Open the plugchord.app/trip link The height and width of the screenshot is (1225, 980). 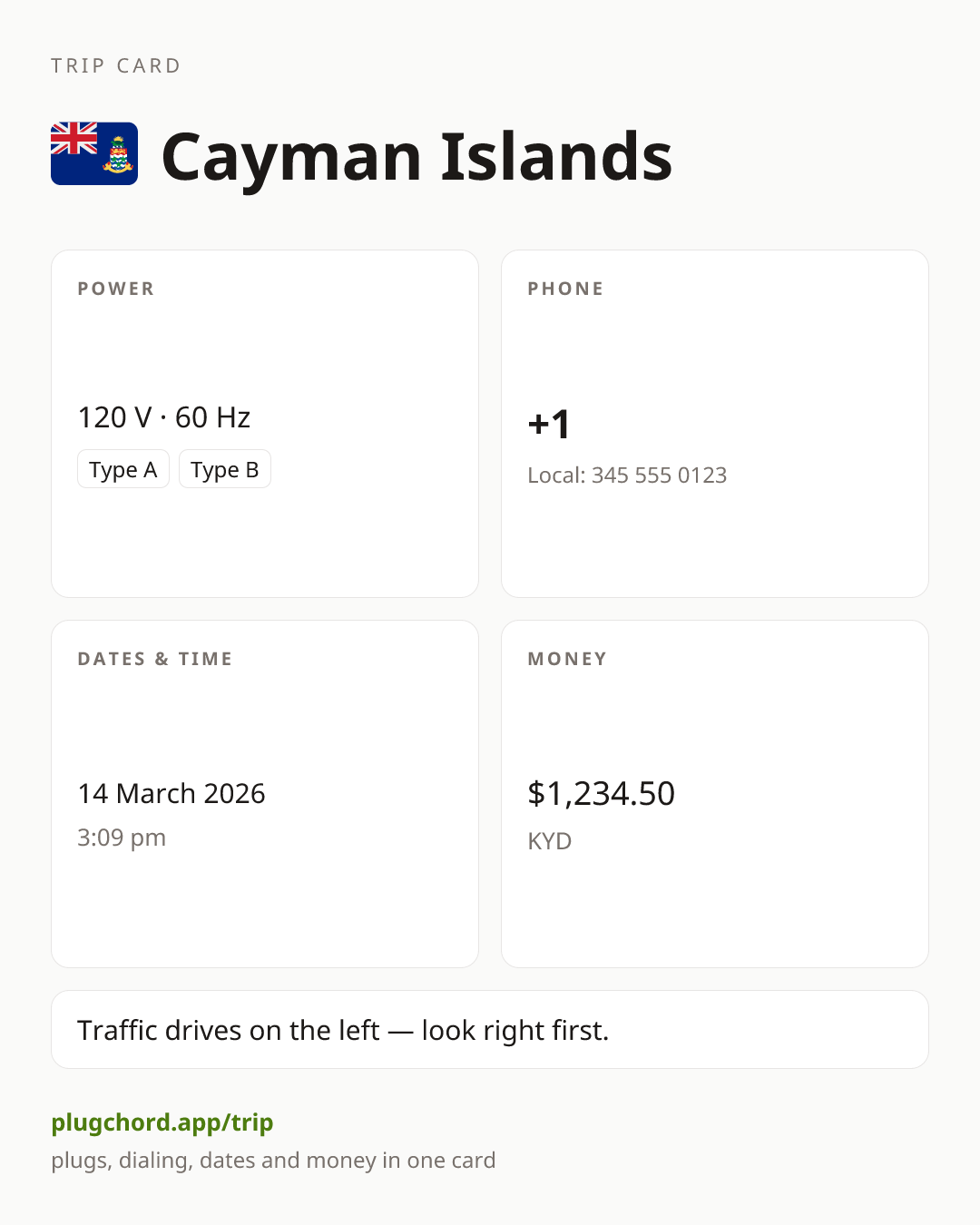(162, 1122)
